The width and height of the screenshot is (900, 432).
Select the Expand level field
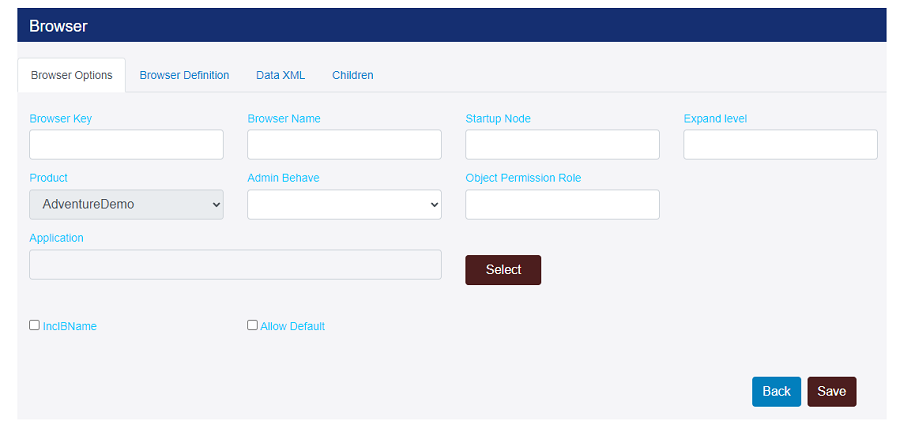point(780,145)
